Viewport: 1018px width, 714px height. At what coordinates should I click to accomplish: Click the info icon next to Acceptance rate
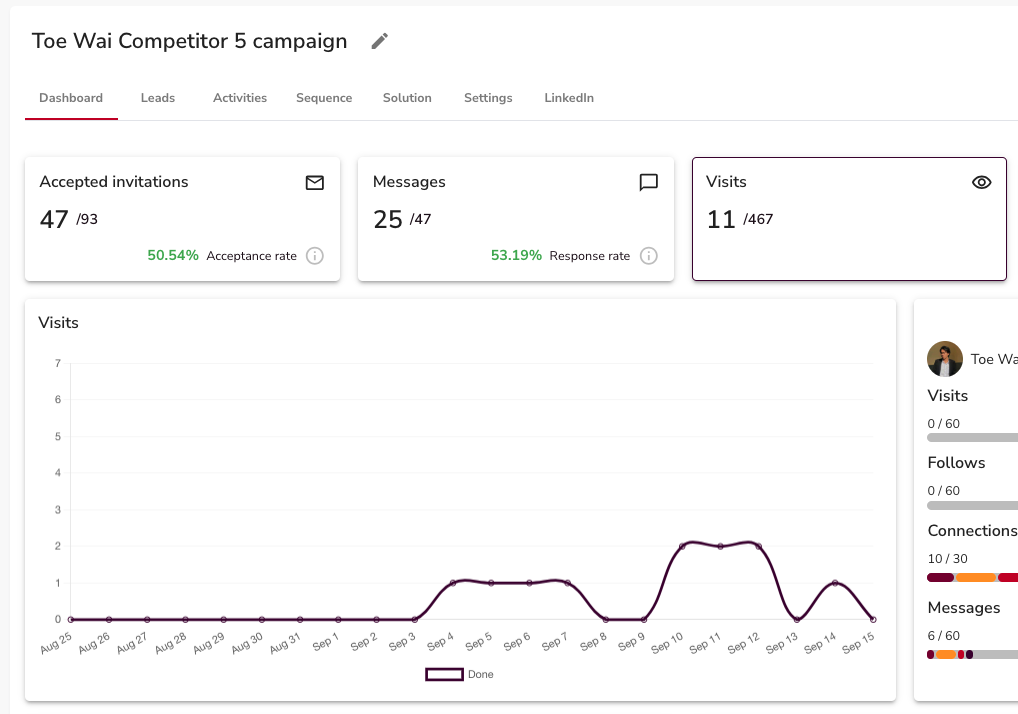315,256
